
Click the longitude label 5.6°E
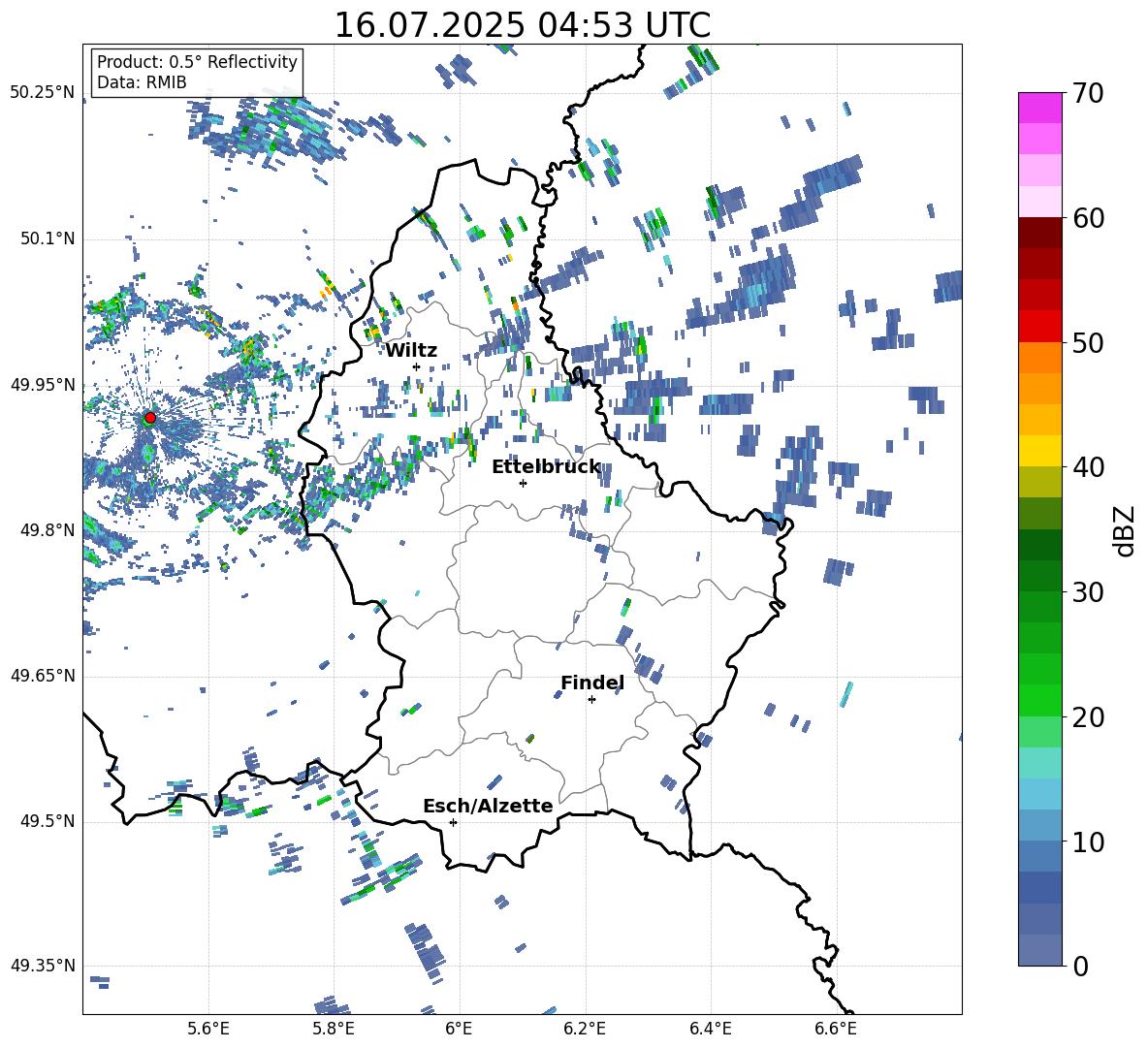(208, 1029)
